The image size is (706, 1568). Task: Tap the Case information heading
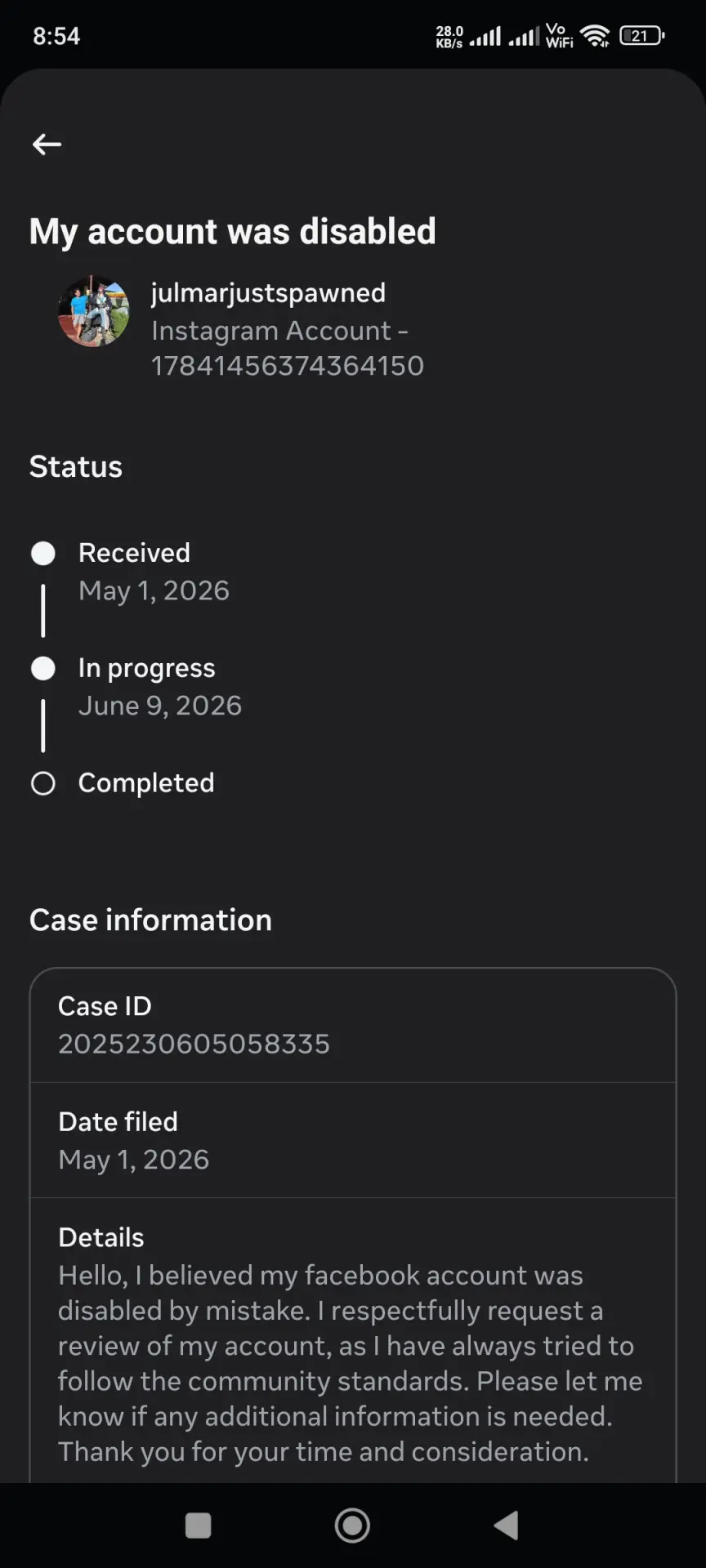coord(150,920)
